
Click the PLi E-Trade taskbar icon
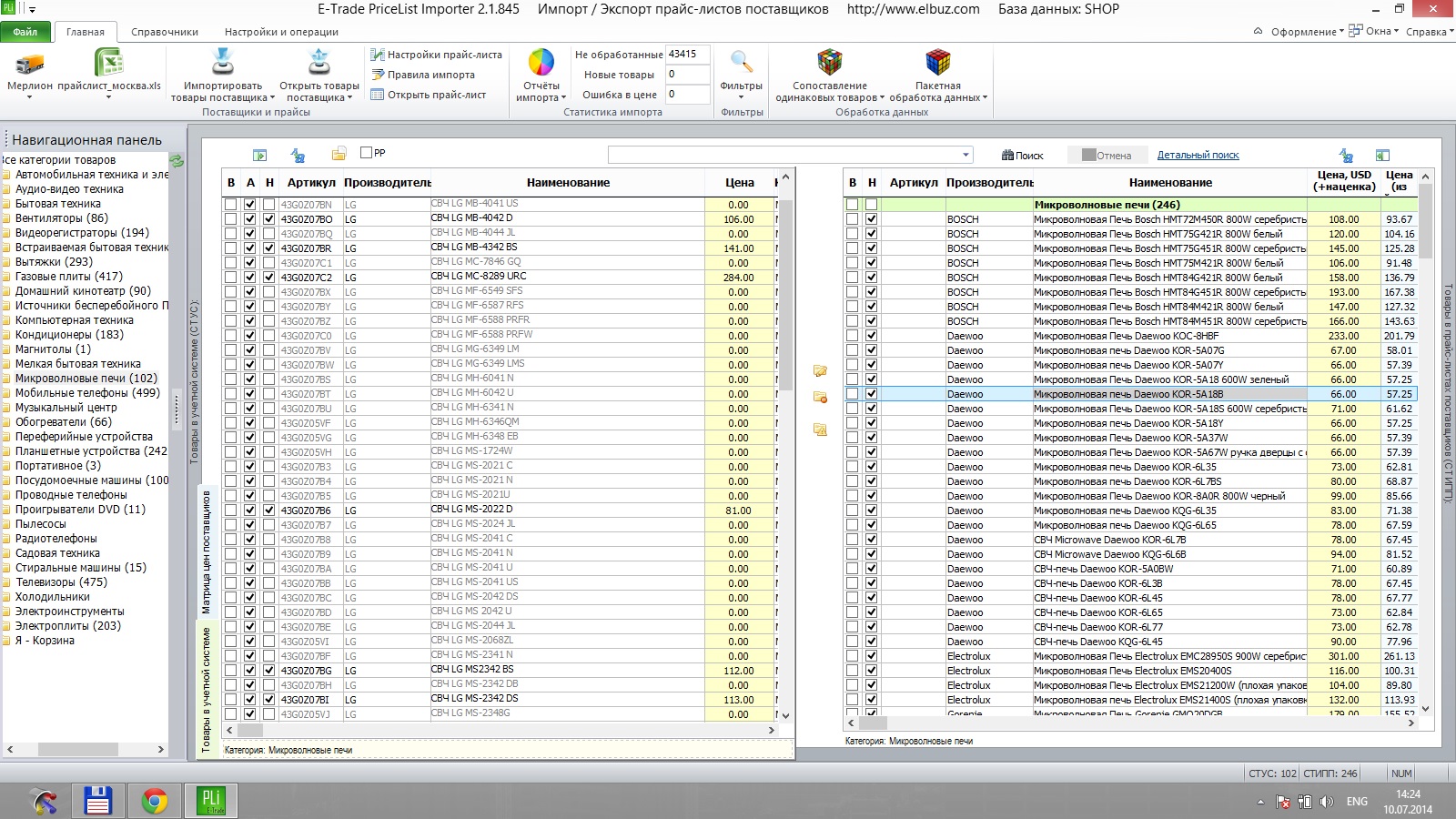(x=211, y=801)
